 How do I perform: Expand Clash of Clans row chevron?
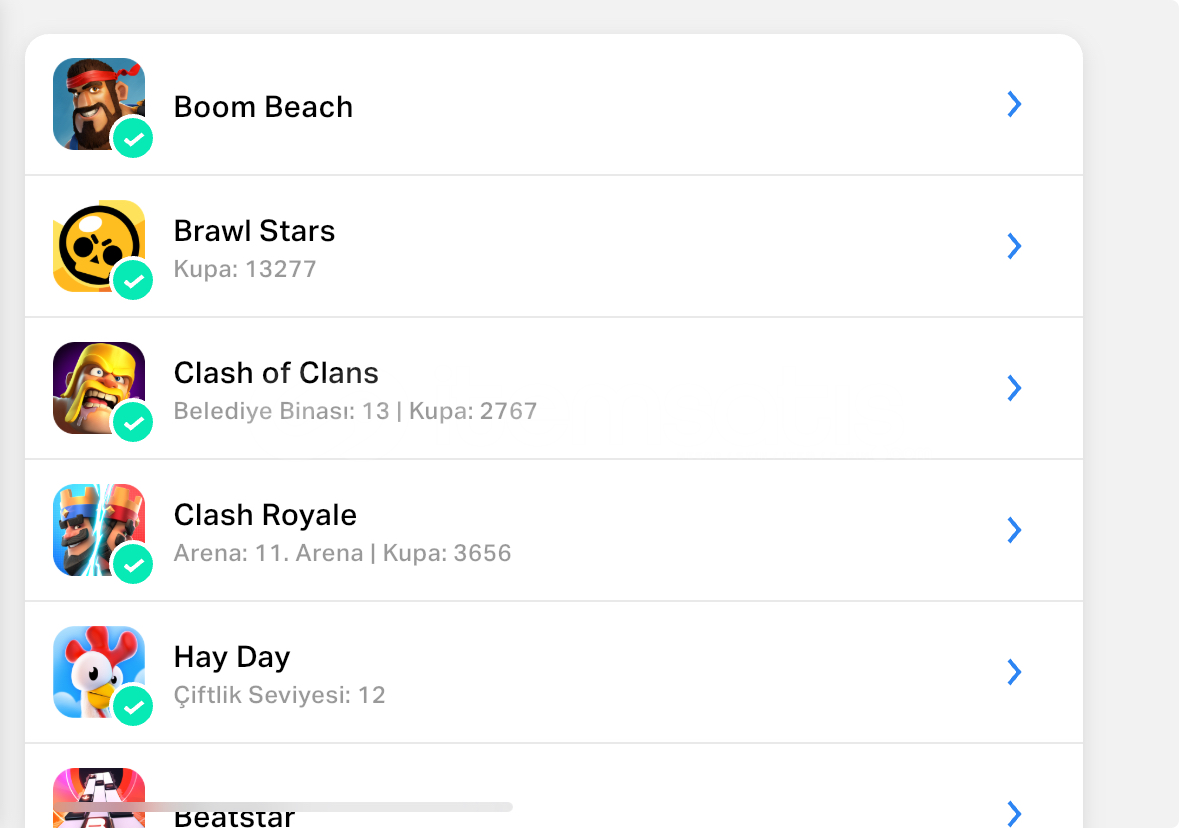(x=1014, y=388)
